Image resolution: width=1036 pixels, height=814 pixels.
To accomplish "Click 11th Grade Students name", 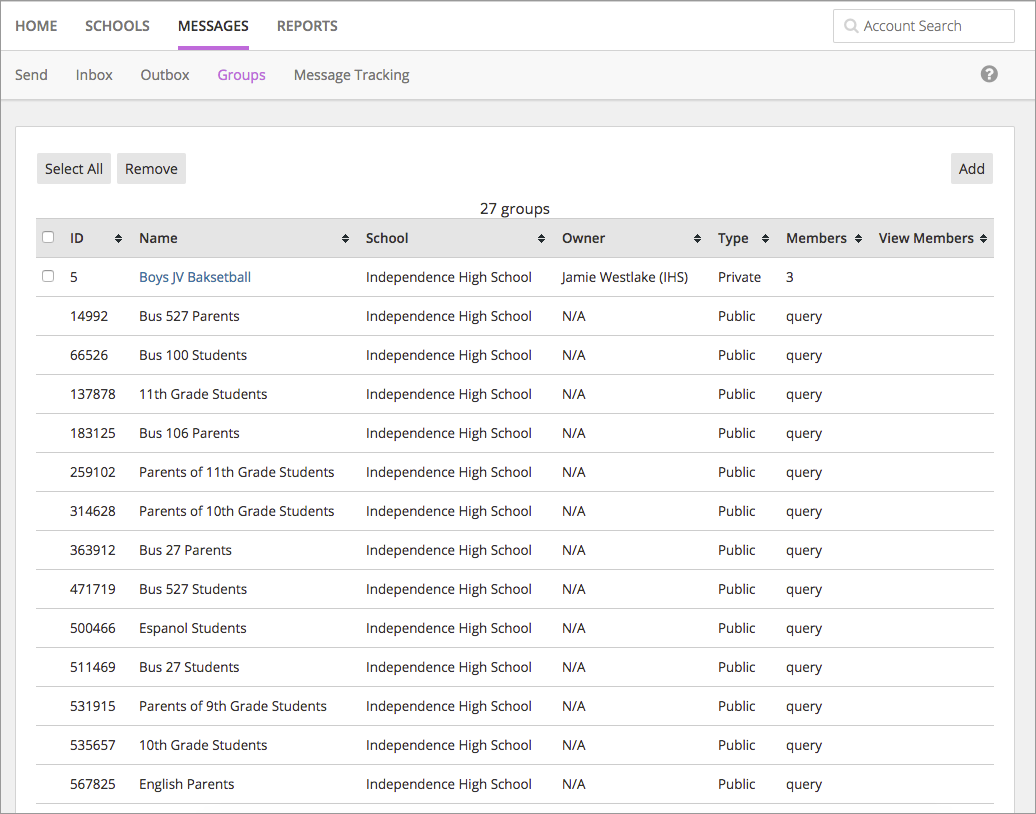I will click(x=203, y=394).
